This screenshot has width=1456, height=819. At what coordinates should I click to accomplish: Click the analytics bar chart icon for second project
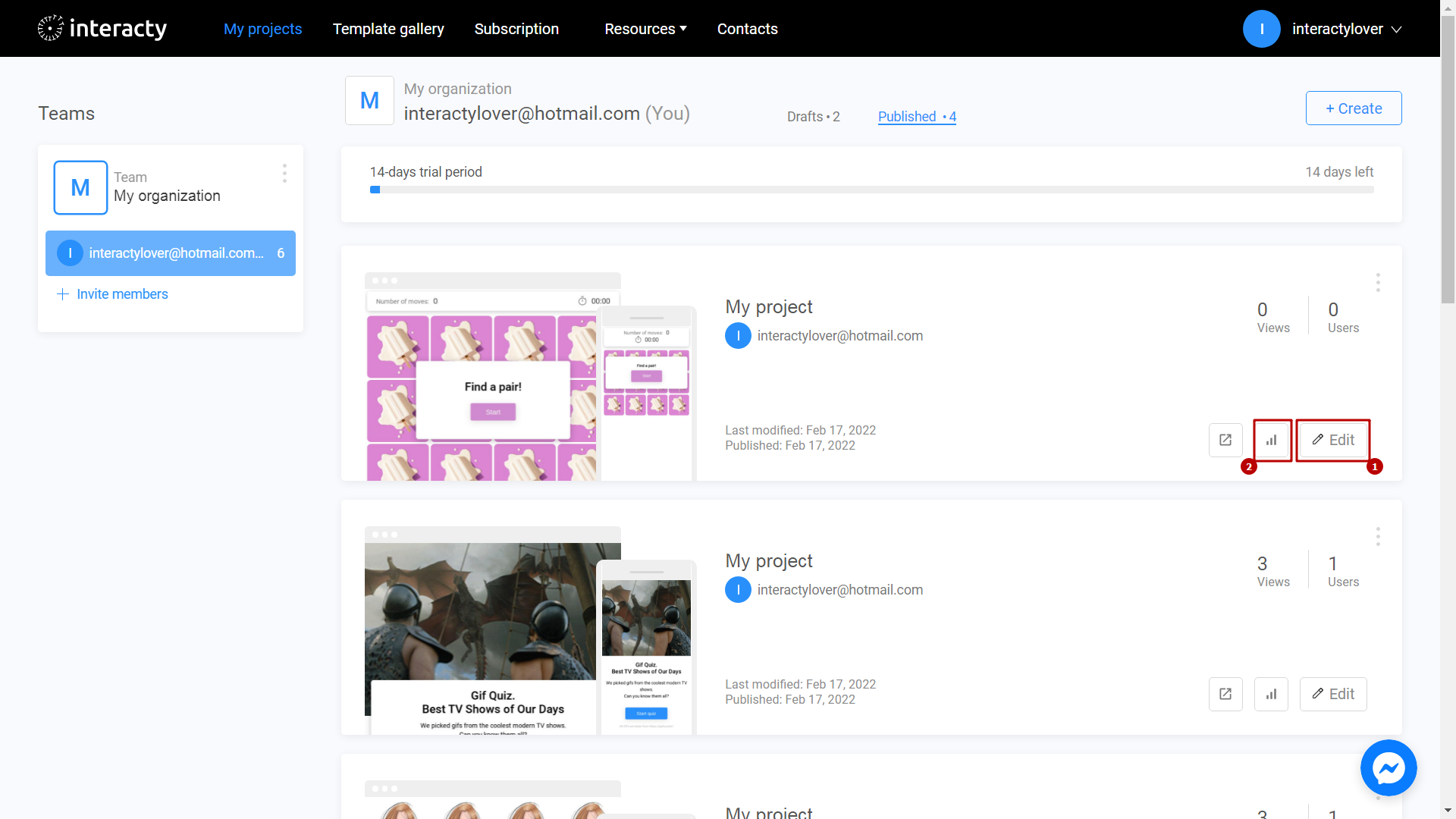(1272, 694)
